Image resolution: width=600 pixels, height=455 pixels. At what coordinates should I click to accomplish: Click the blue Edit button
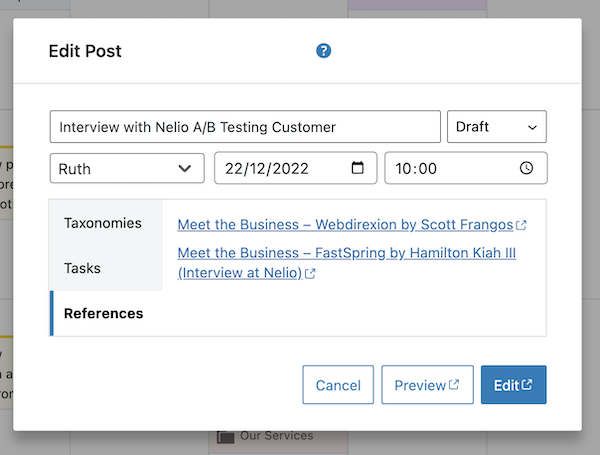pyautogui.click(x=513, y=385)
